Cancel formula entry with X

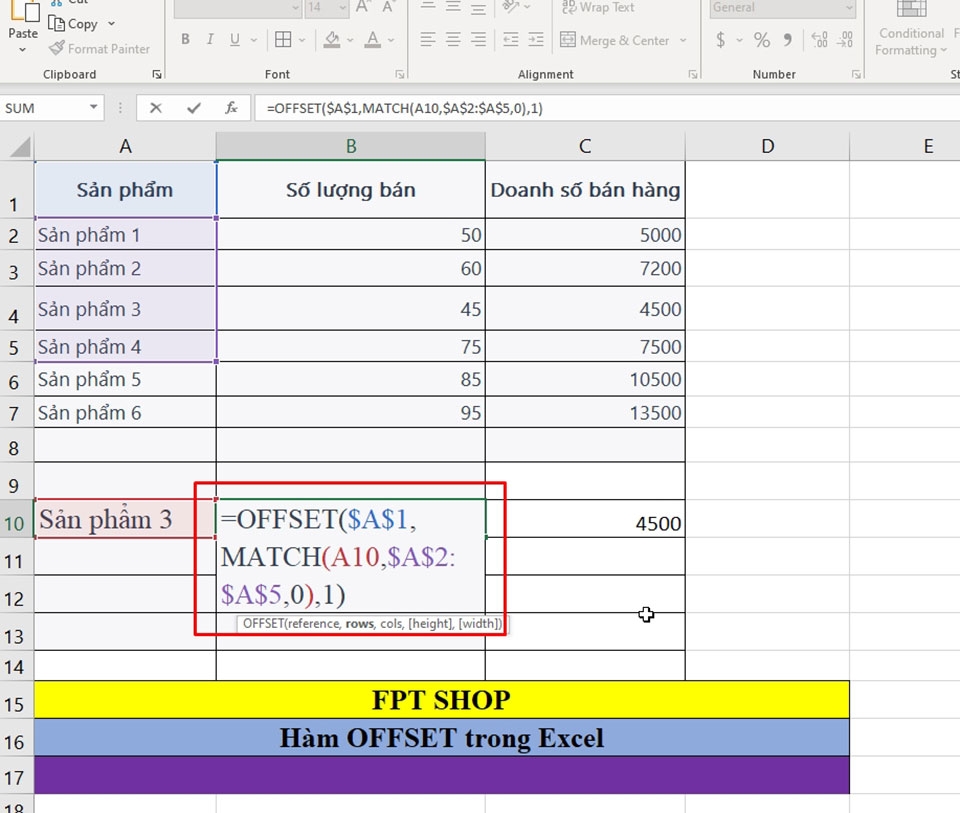(x=156, y=108)
